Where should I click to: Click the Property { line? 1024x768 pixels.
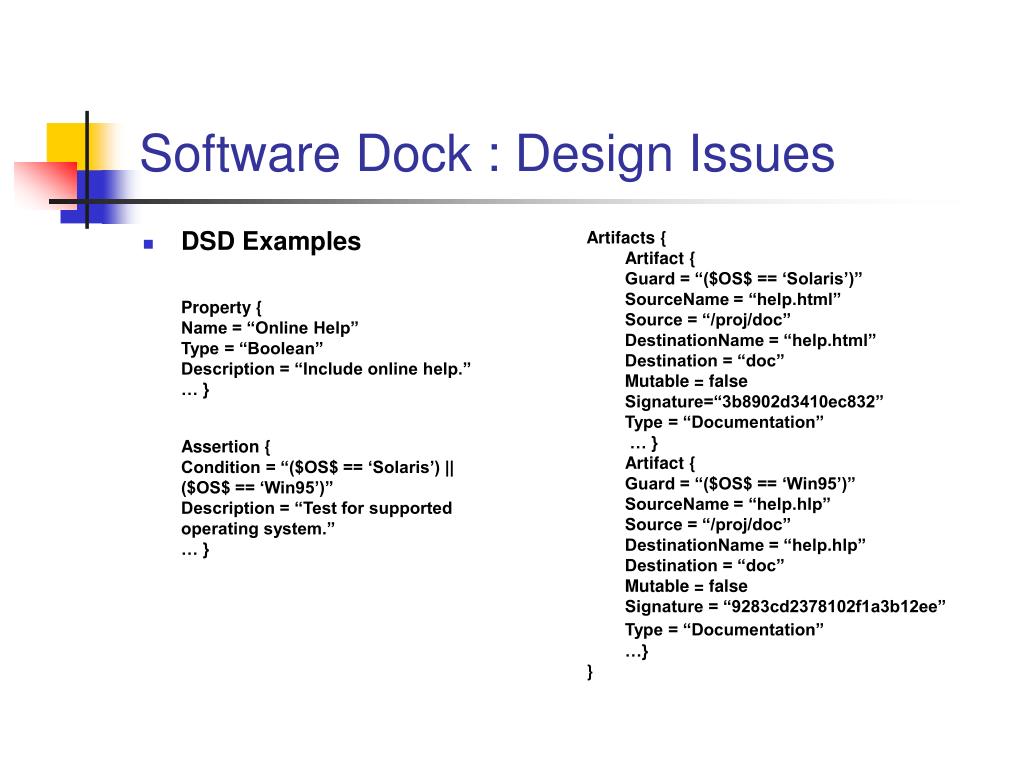pyautogui.click(x=221, y=307)
